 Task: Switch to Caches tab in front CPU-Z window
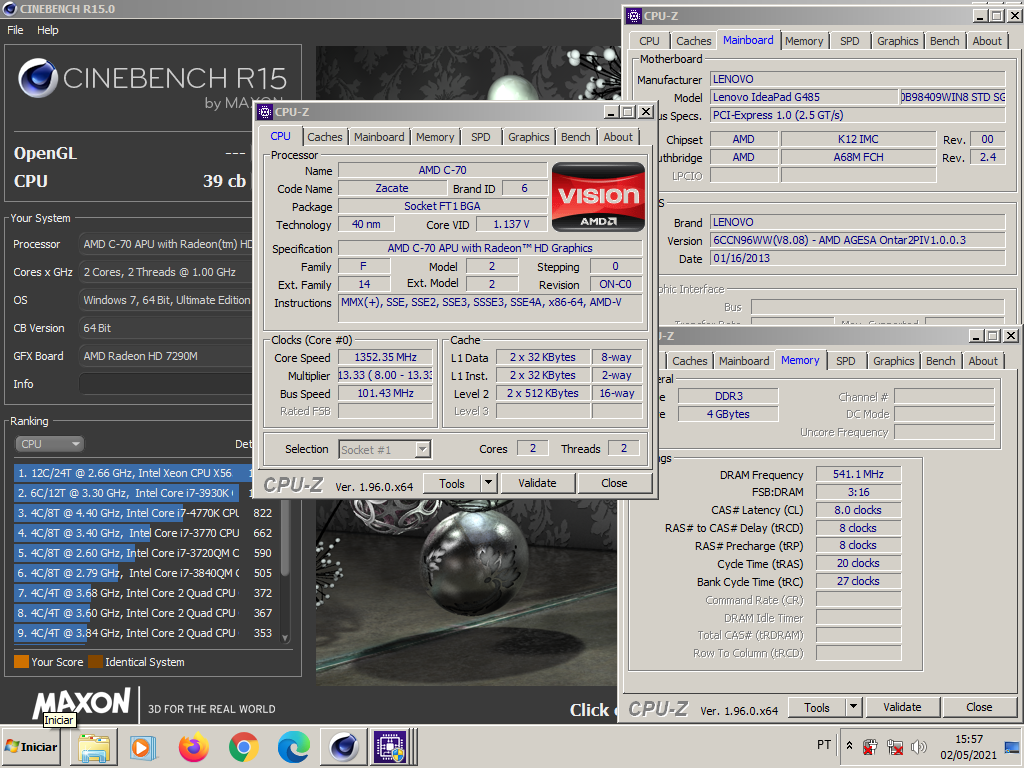point(325,137)
